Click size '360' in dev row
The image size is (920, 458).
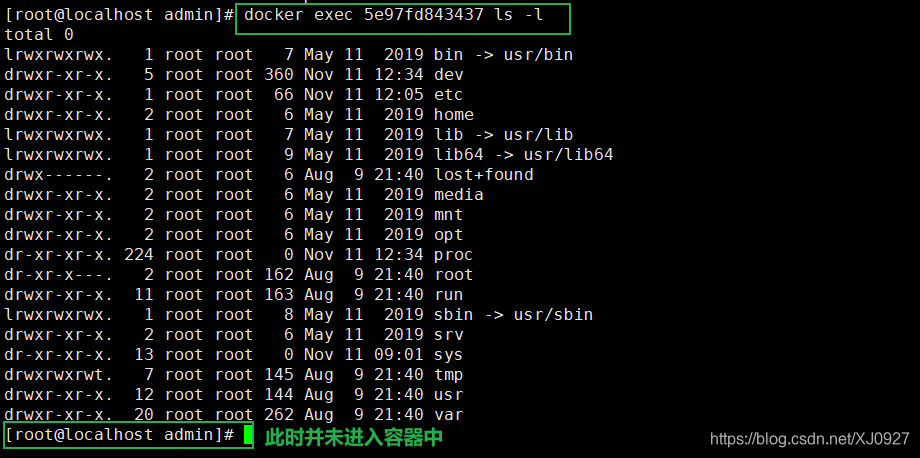pos(279,75)
